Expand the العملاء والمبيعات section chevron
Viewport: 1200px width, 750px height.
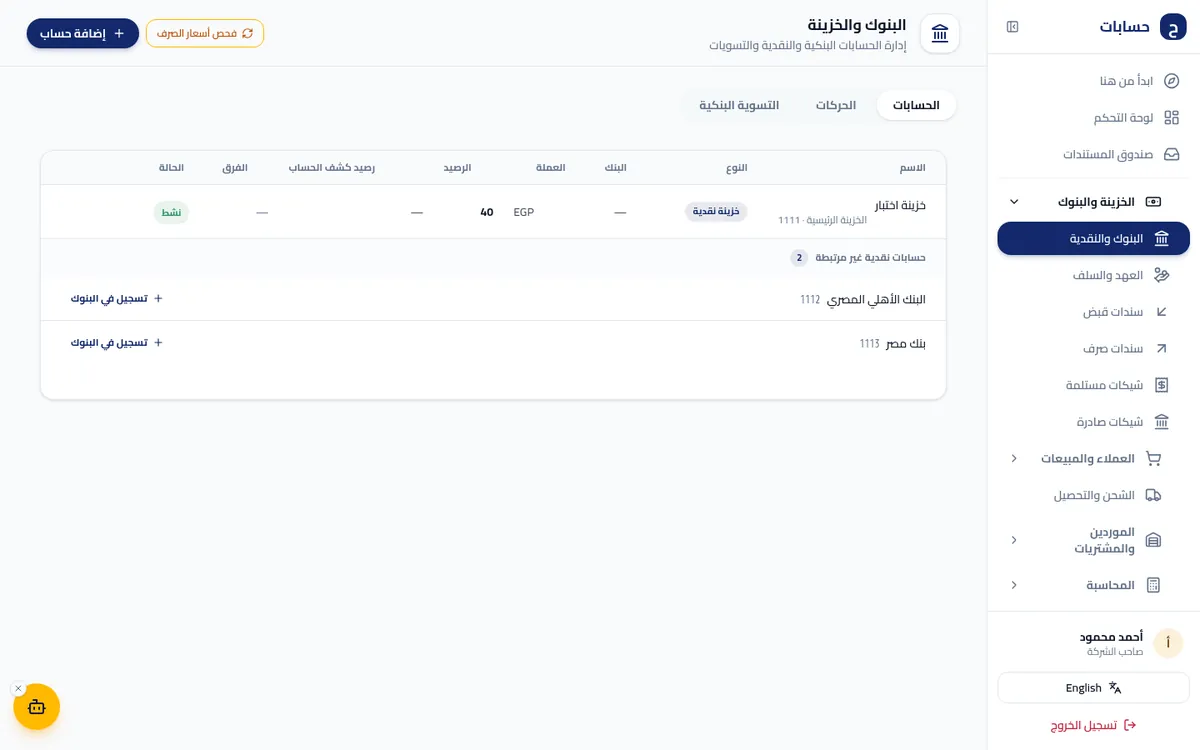pos(1014,459)
